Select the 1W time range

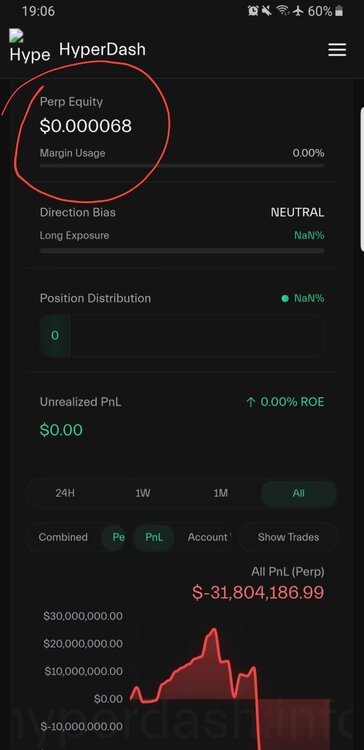click(x=143, y=493)
